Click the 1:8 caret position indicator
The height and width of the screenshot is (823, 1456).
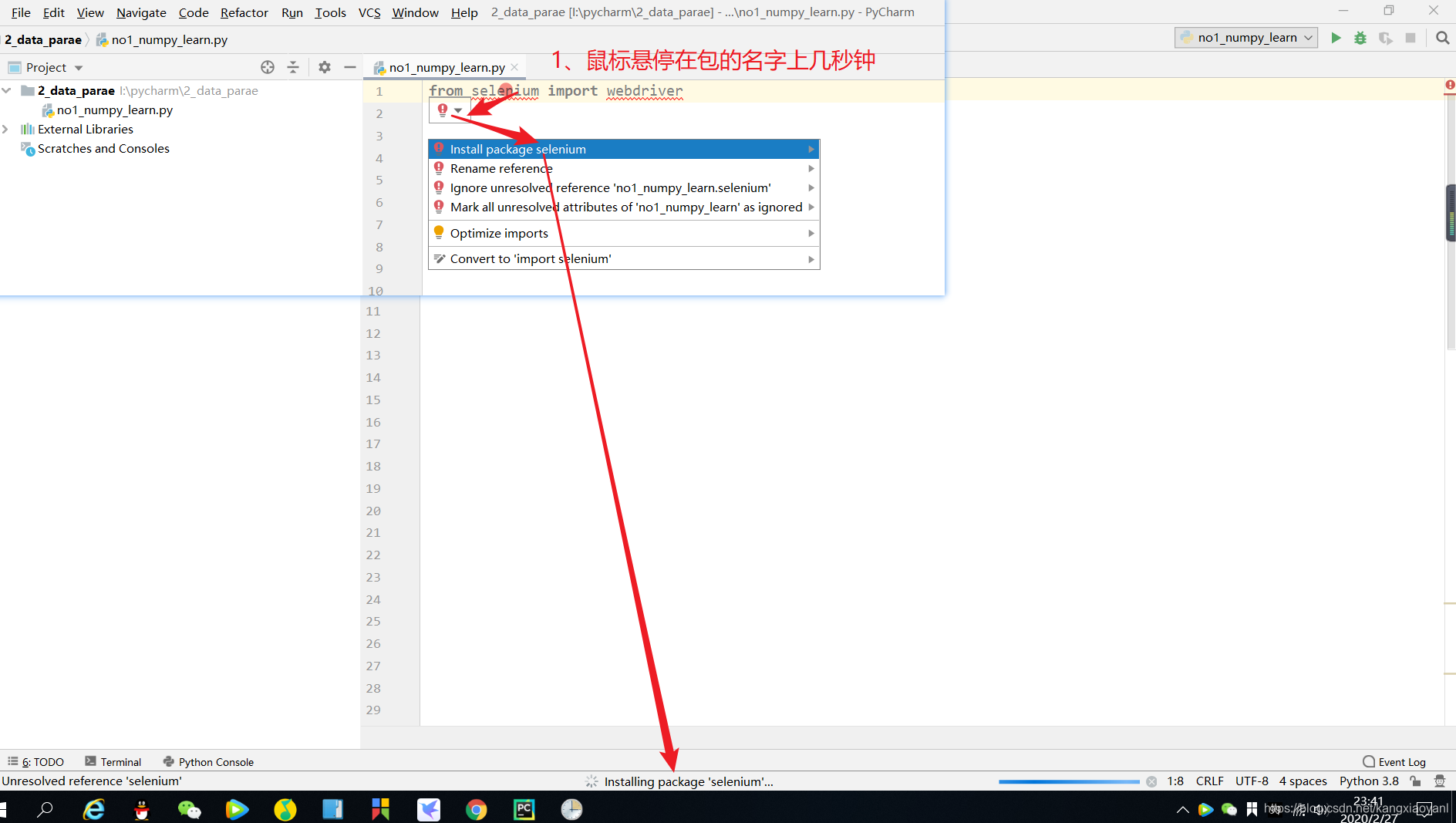coord(1175,781)
